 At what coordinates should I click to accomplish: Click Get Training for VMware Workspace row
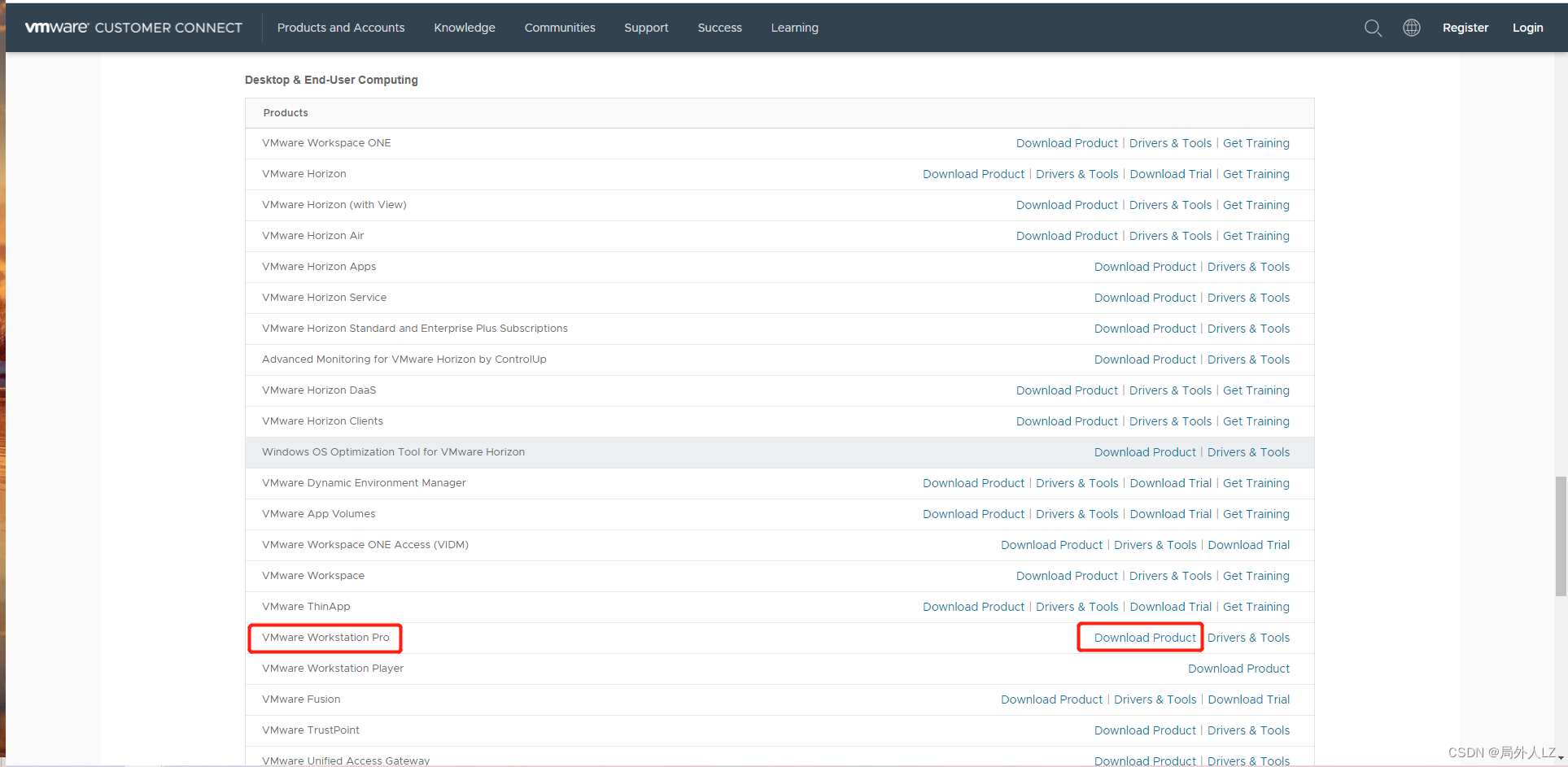pos(1256,576)
